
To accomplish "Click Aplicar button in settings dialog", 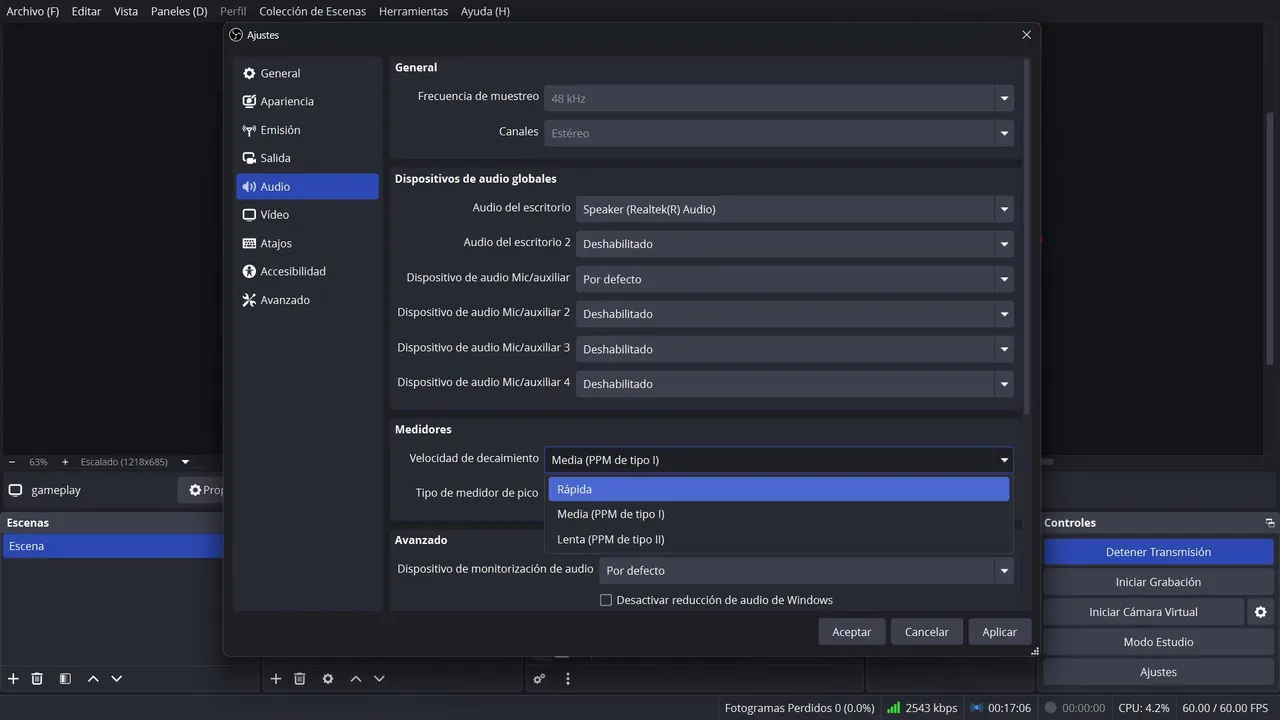I will click(999, 631).
